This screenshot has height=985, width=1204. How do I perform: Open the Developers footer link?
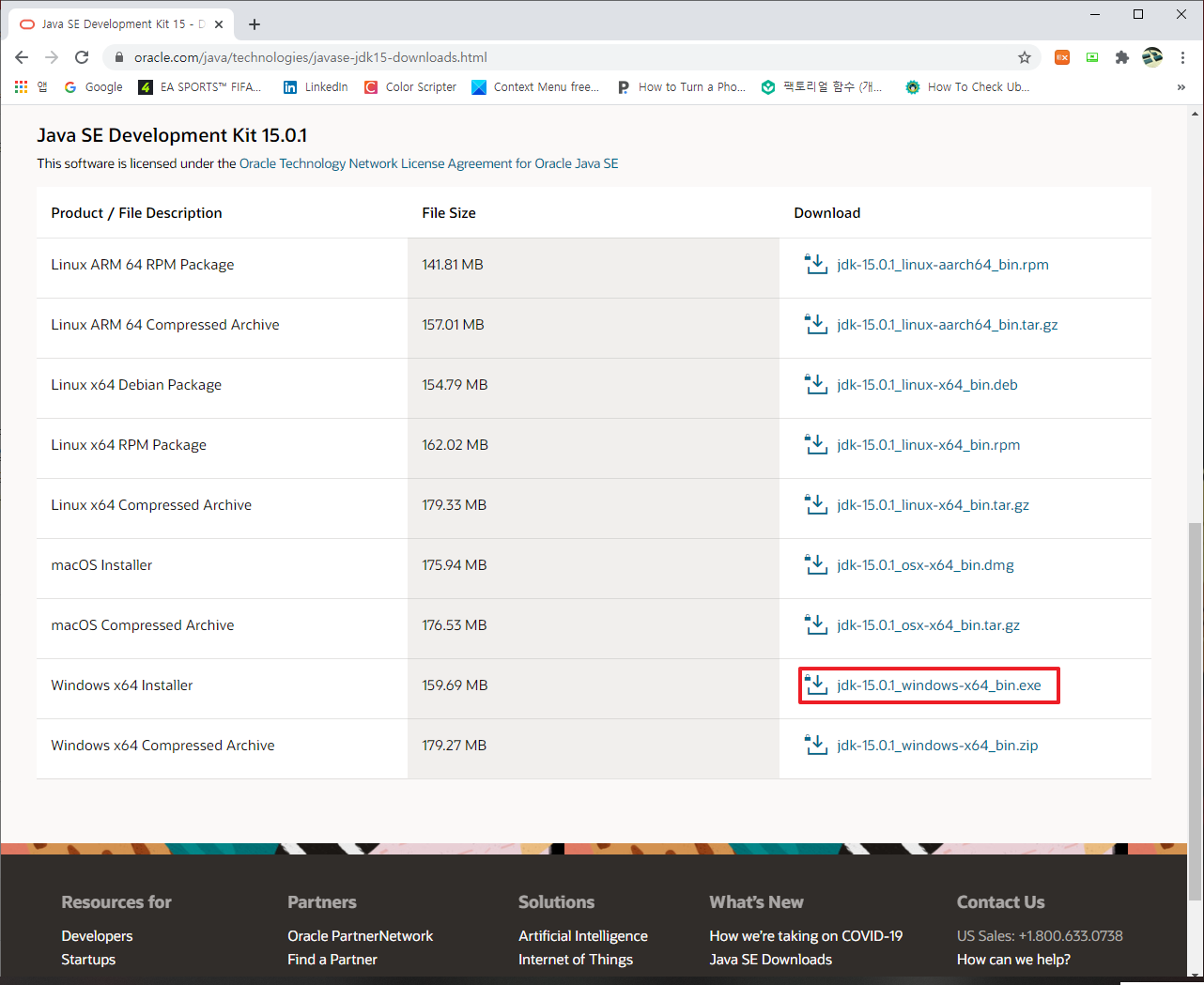click(x=97, y=936)
